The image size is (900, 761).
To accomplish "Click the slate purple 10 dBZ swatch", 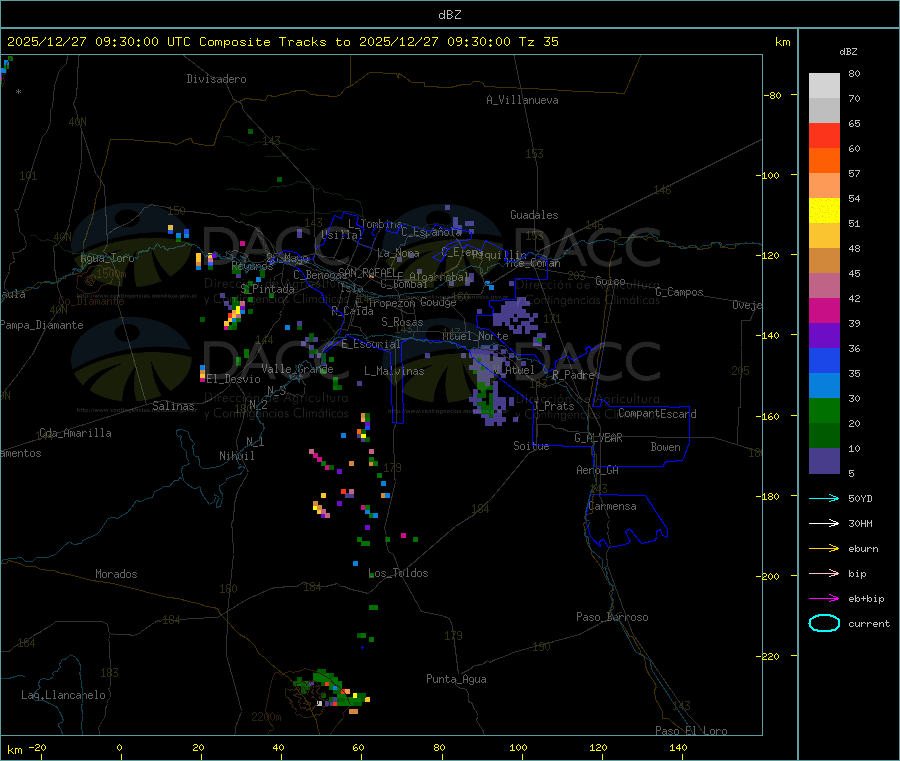I will [824, 461].
